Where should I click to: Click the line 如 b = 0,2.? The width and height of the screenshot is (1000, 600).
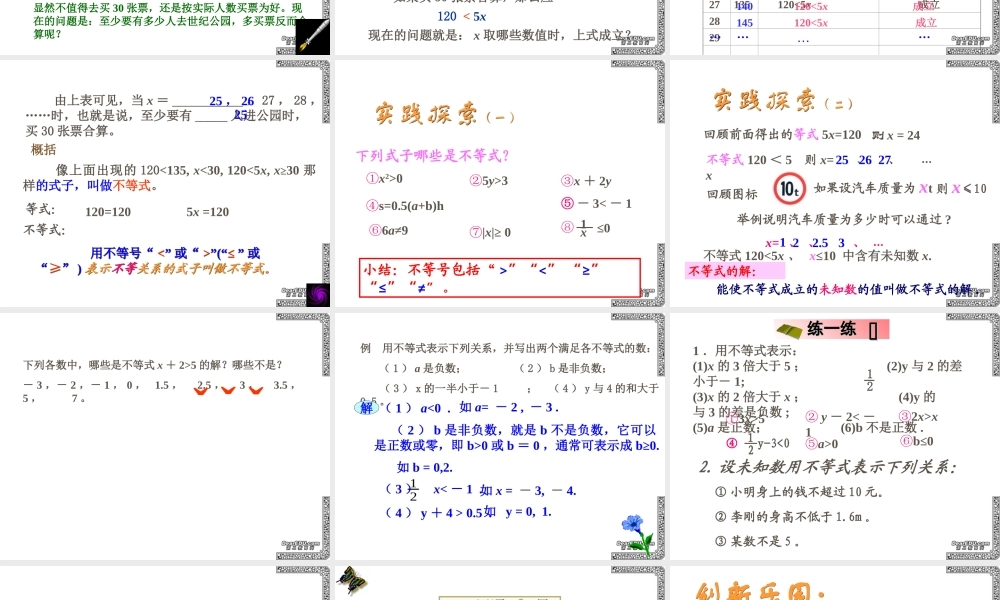(x=425, y=467)
